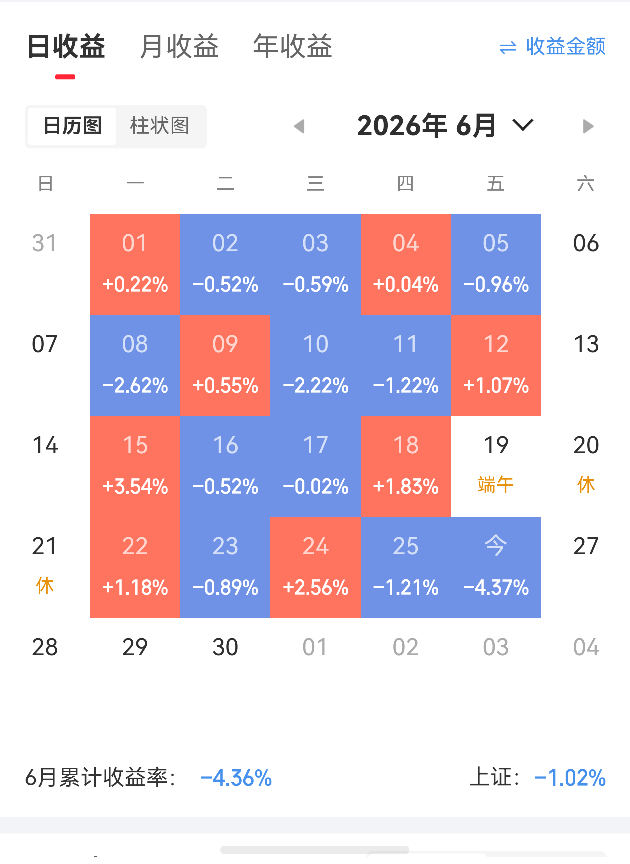The height and width of the screenshot is (864, 630).
Task: Open the 月收益 tab
Action: tap(179, 46)
